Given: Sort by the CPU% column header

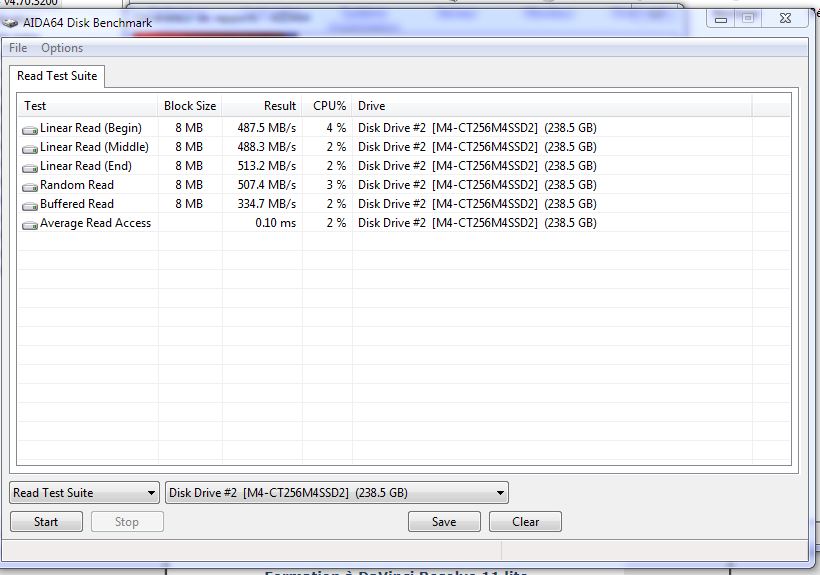Looking at the screenshot, I should 327,106.
